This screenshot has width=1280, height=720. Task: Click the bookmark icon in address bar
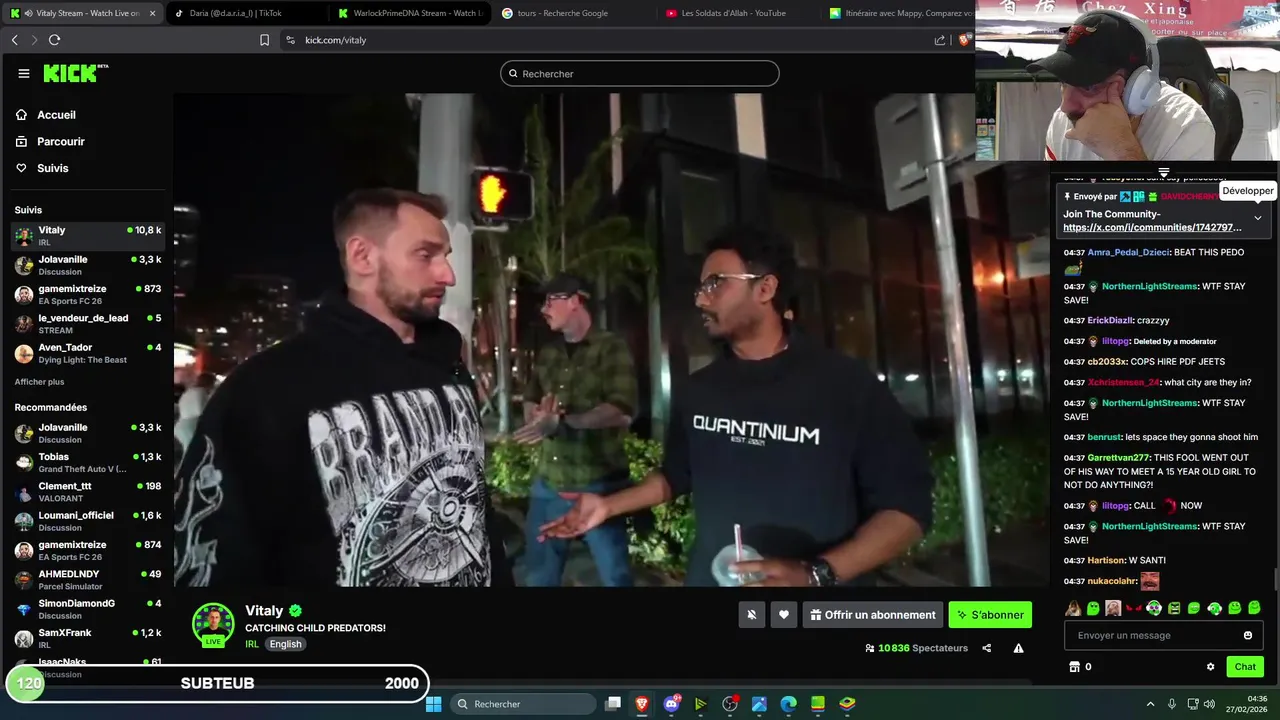[264, 40]
